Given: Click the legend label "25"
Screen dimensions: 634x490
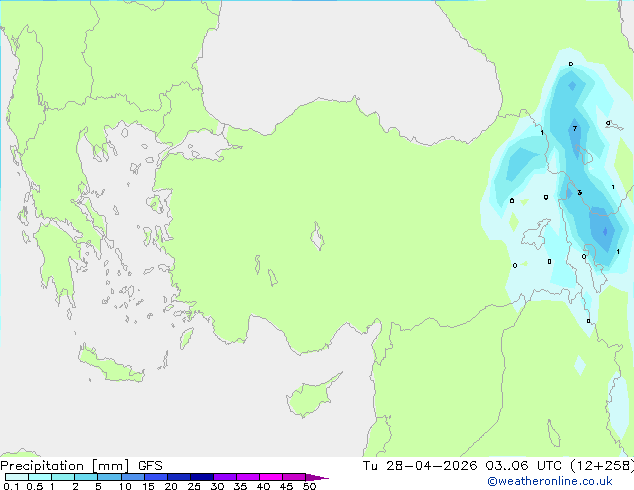Looking at the screenshot, I should [194, 486].
